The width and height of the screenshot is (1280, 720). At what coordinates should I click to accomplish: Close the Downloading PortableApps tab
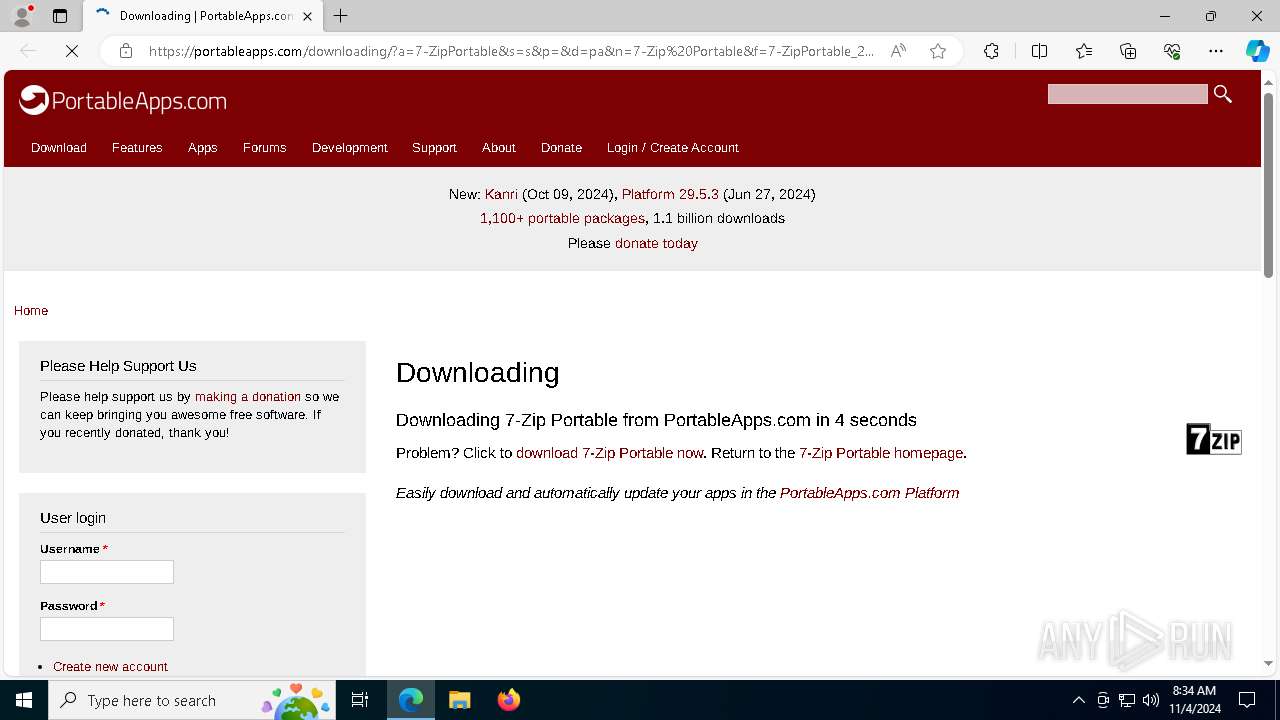click(x=307, y=16)
